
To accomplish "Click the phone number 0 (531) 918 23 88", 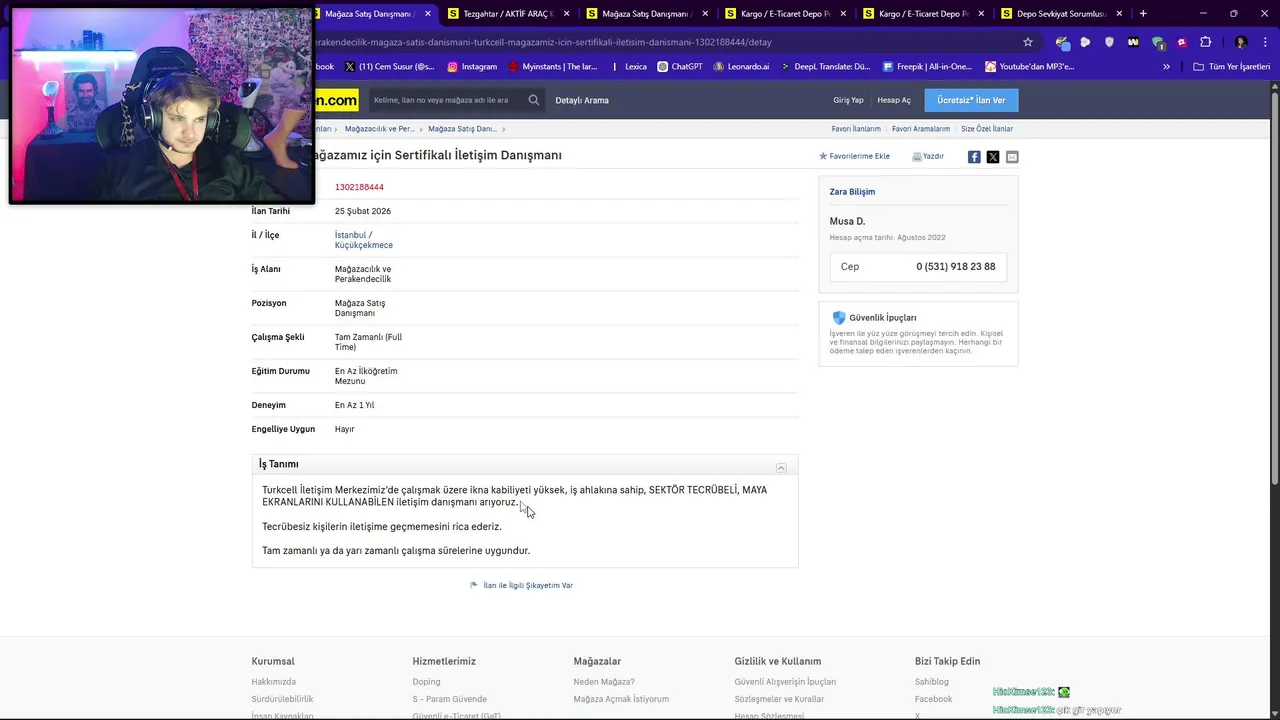I will click(x=955, y=267).
